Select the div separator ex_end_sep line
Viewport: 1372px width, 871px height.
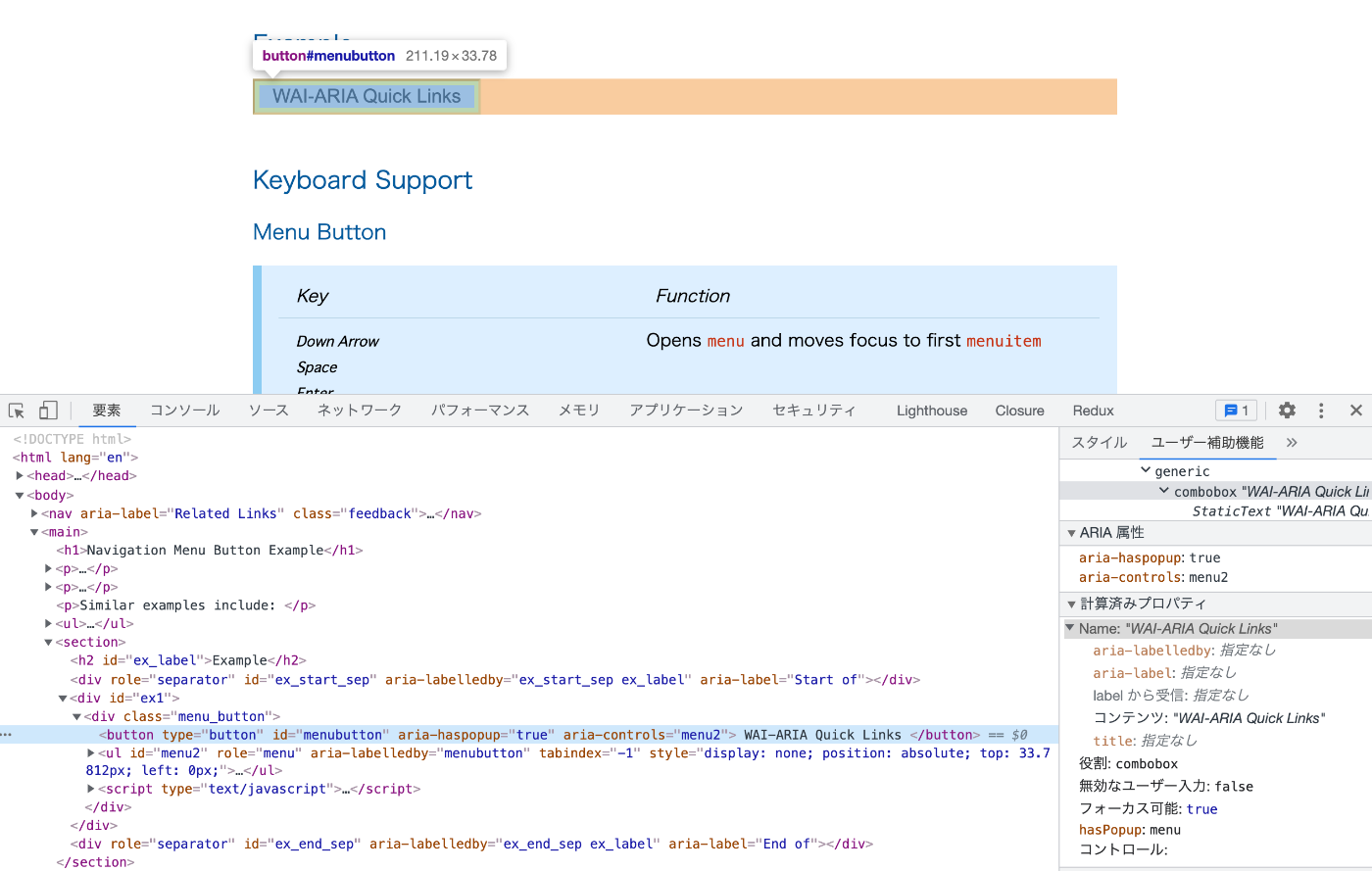[471, 844]
